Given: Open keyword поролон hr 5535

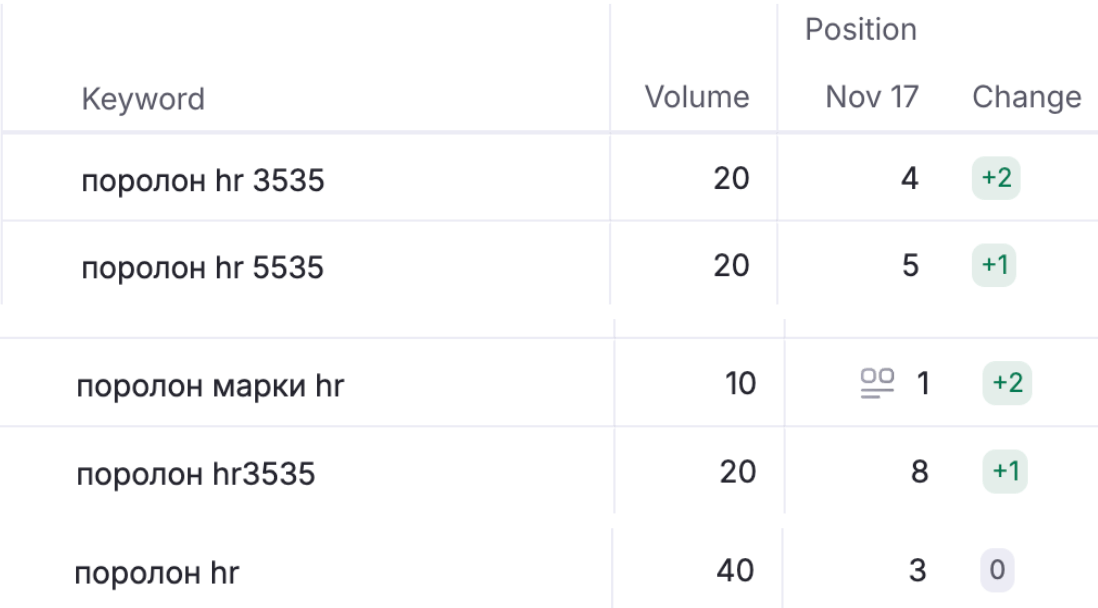Looking at the screenshot, I should click(x=203, y=268).
